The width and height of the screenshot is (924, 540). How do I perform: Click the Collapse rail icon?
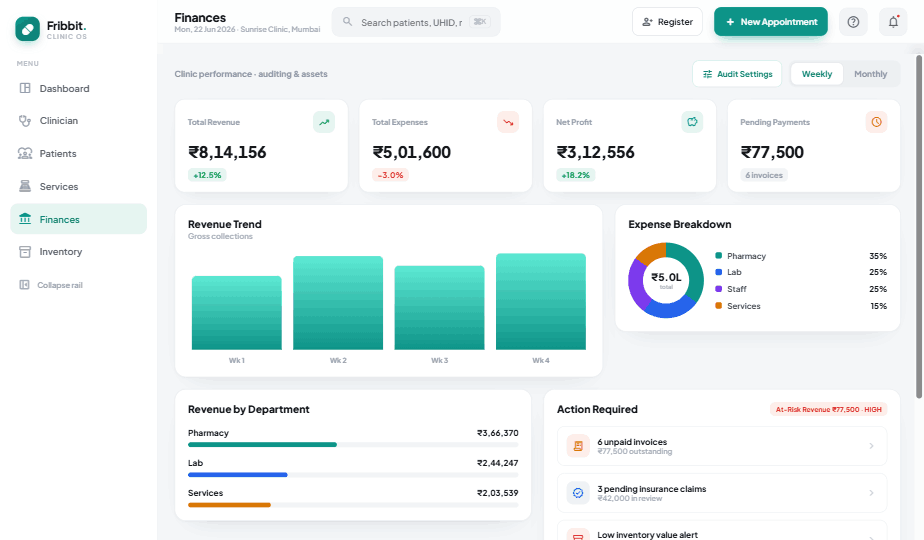pyautogui.click(x=24, y=285)
